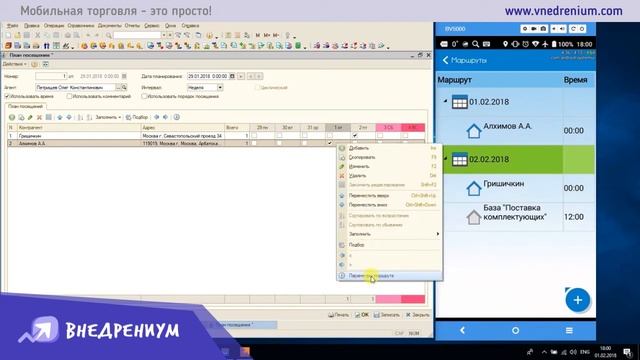Click the green add-row icon in the table toolbar
640x360 pixels.
click(12, 117)
